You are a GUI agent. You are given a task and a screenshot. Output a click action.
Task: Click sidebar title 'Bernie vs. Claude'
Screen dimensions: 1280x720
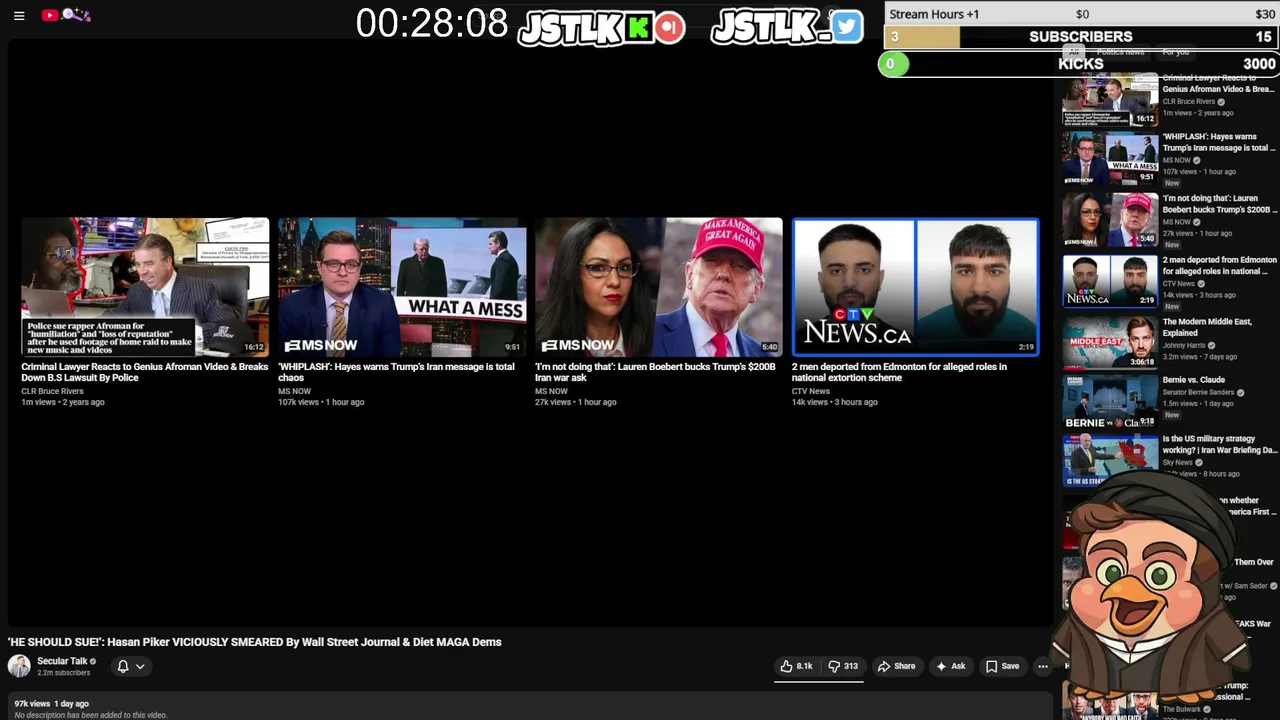[1193, 380]
